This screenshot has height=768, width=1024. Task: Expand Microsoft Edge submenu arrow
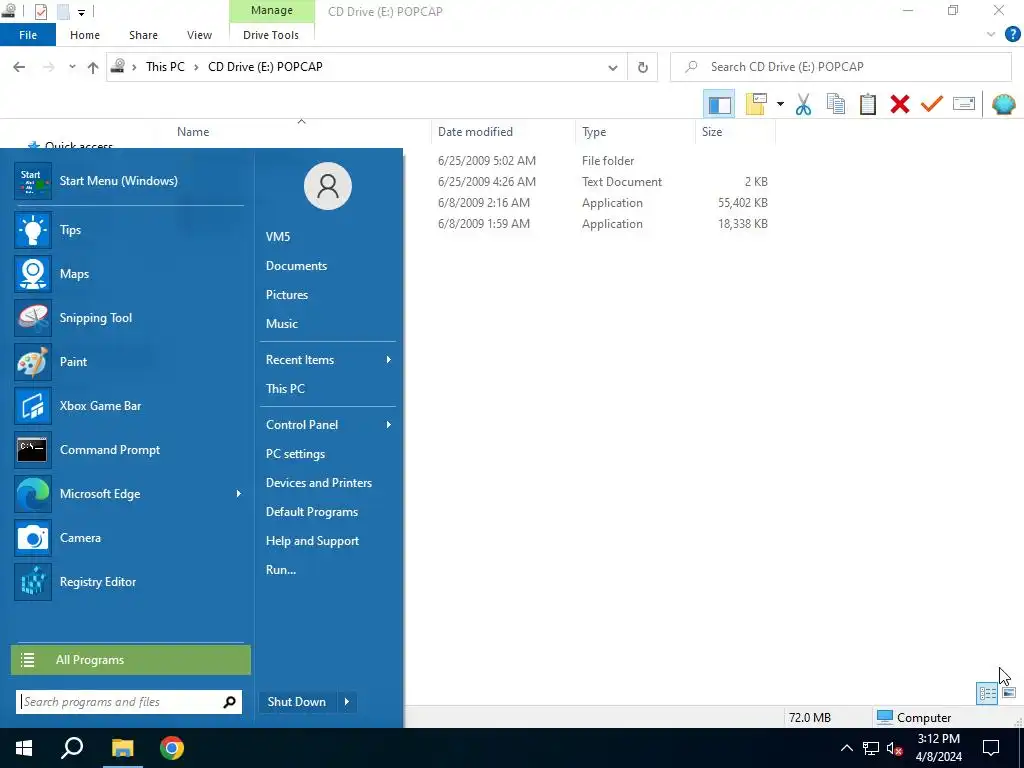pos(238,494)
